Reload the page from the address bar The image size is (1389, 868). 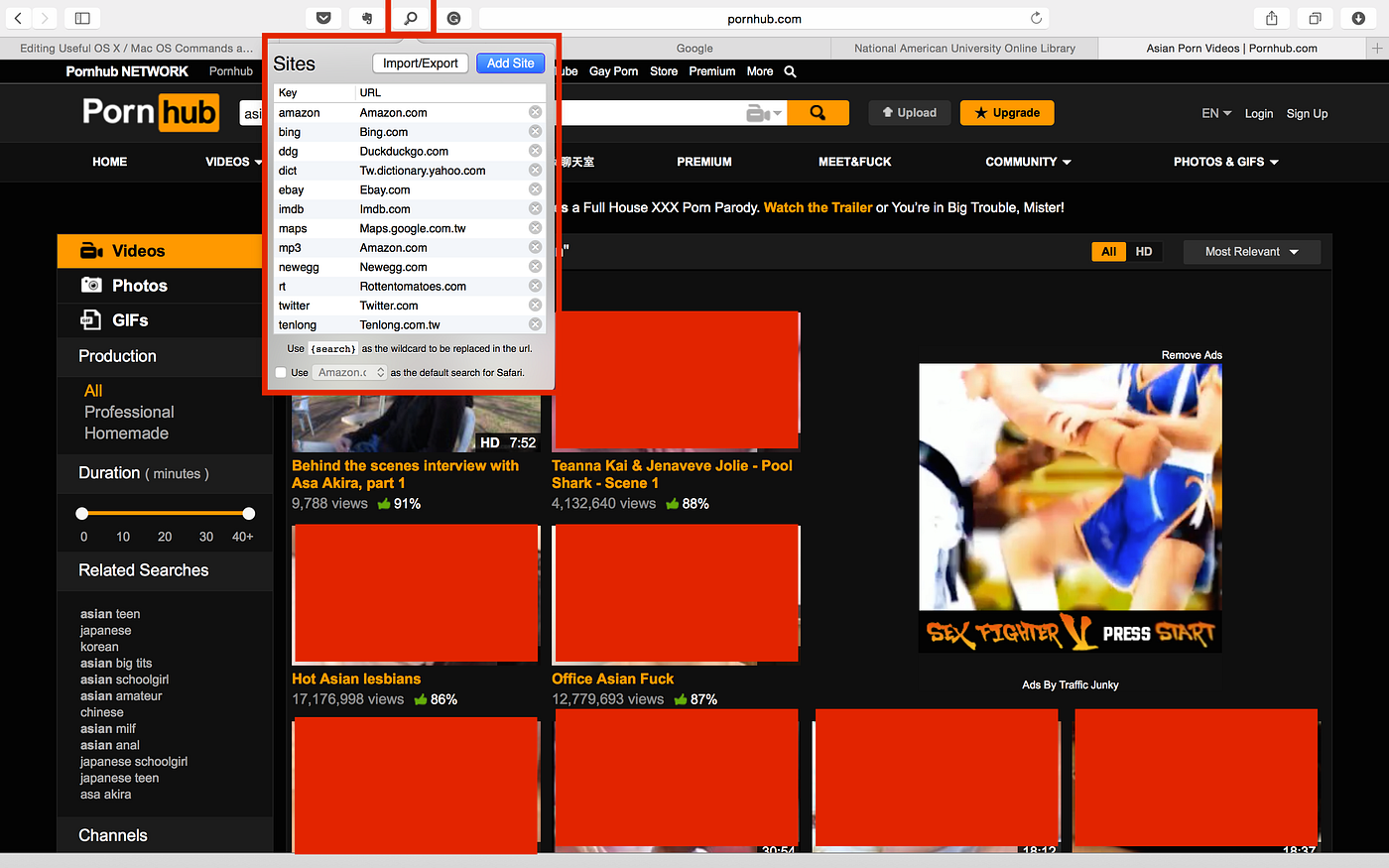pyautogui.click(x=1036, y=18)
